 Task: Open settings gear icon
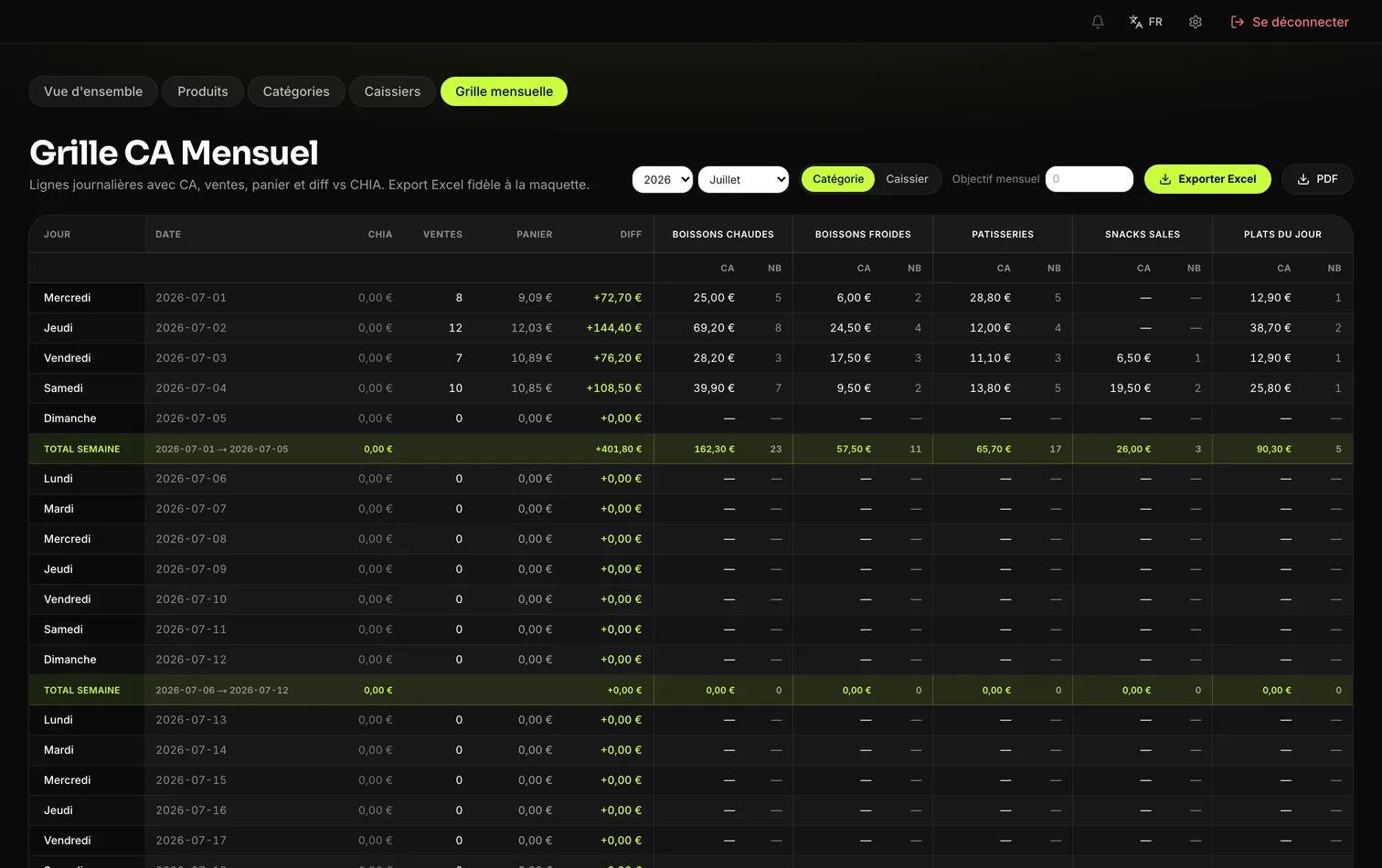pos(1196,22)
